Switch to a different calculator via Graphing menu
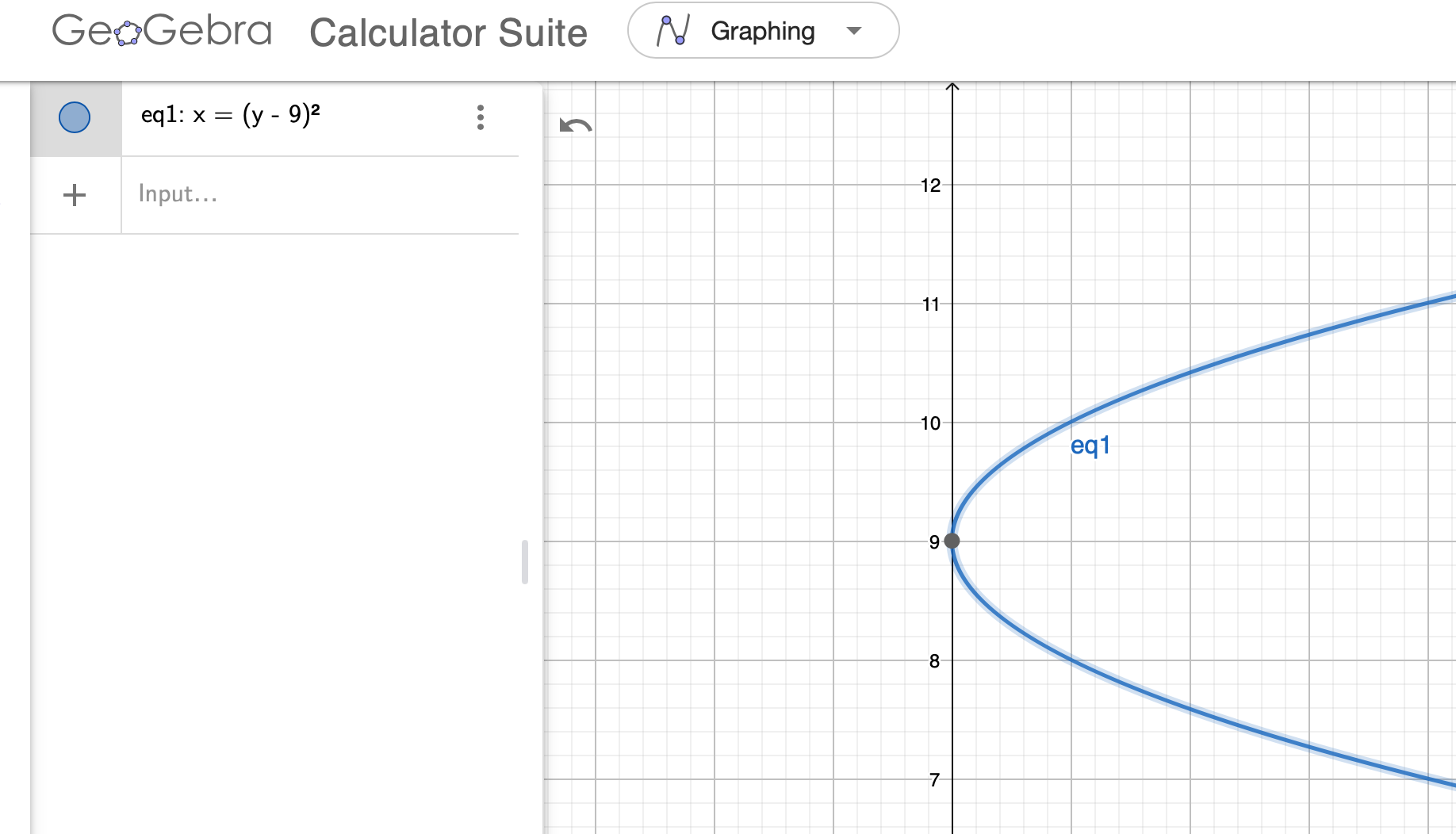Image resolution: width=1456 pixels, height=834 pixels. 763,31
